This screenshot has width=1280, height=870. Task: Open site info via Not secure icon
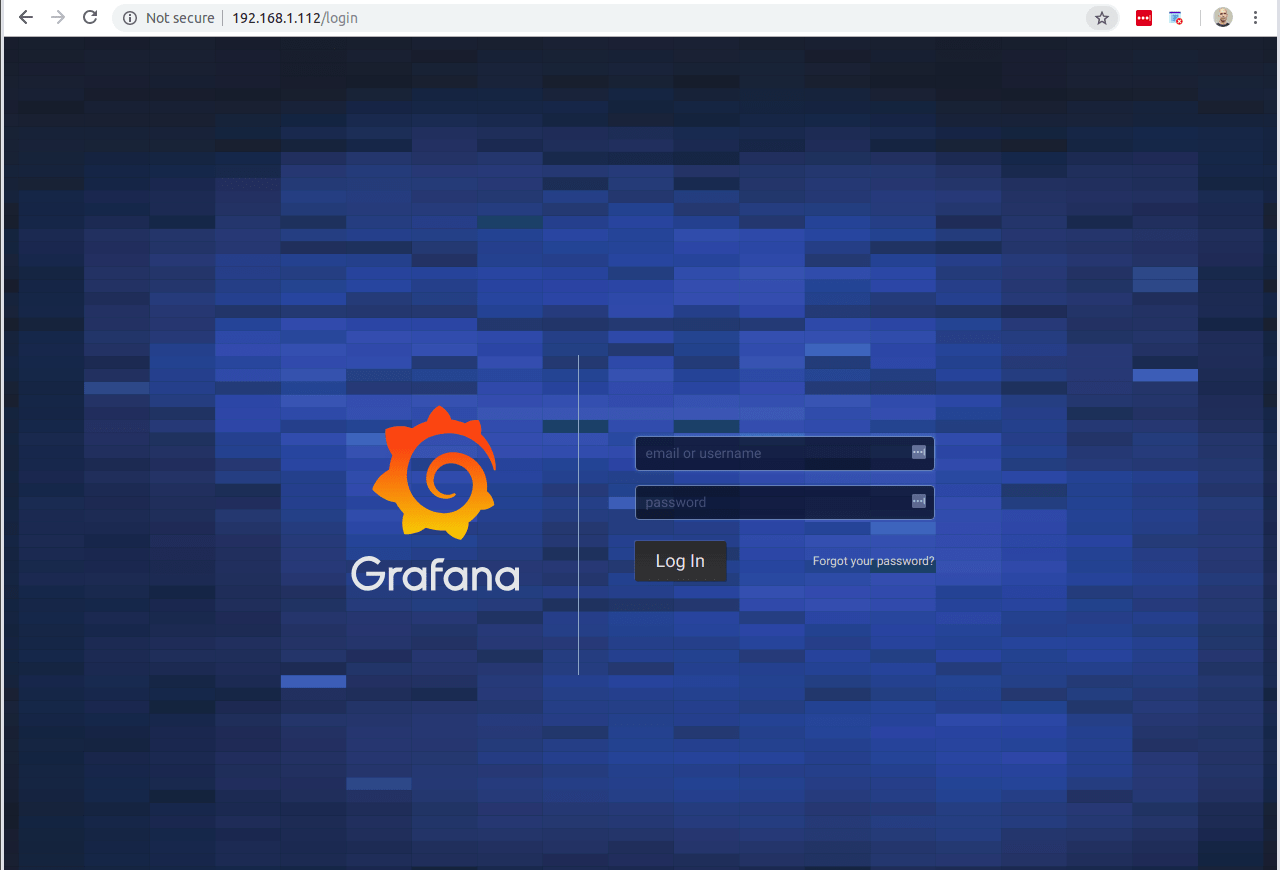pos(129,18)
